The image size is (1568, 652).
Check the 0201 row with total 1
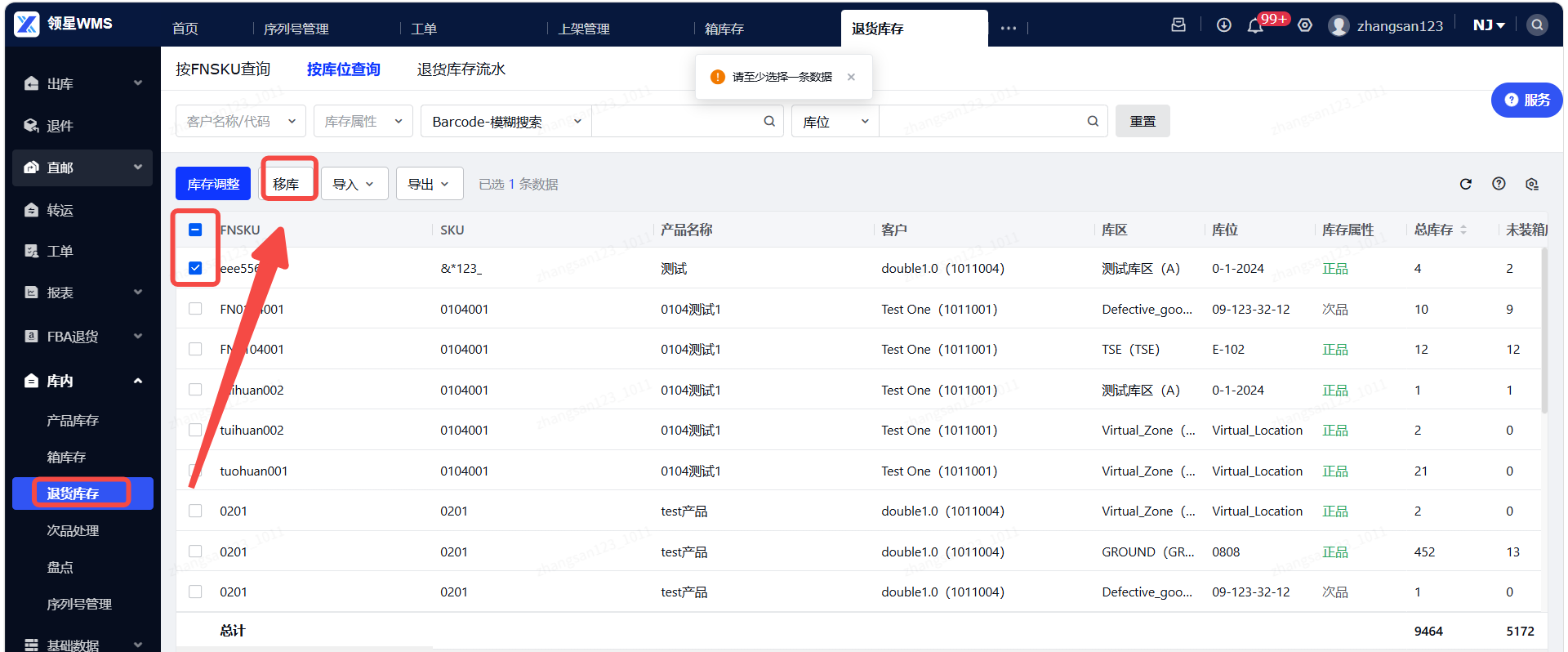[195, 592]
